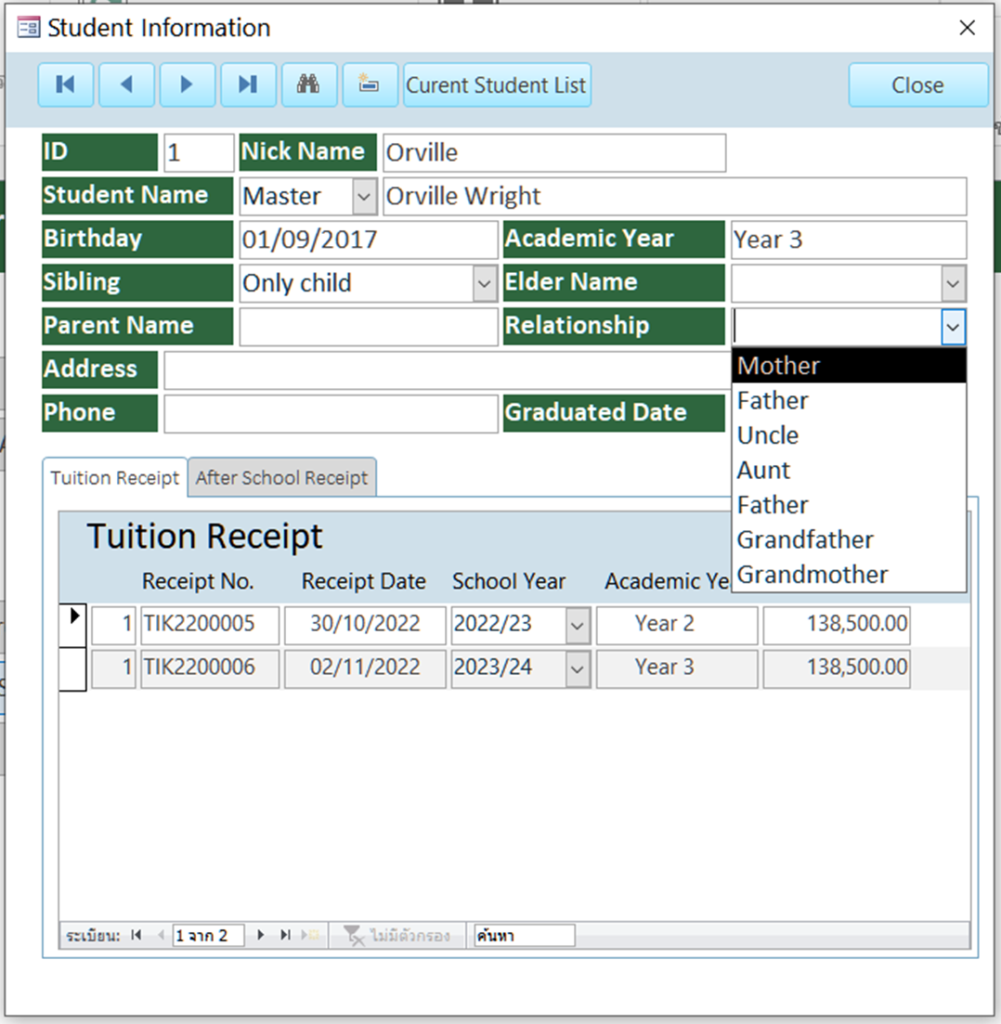Advance to next student record

(187, 85)
